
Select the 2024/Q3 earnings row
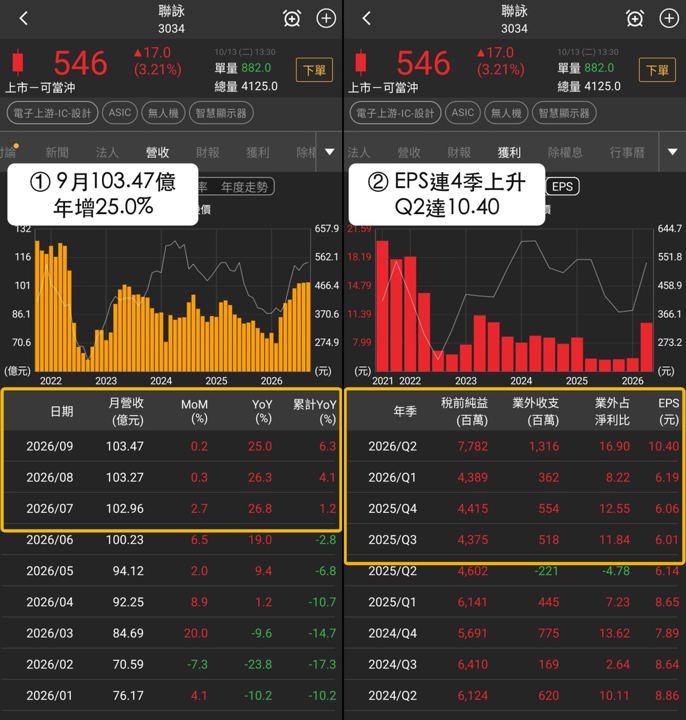tap(515, 664)
